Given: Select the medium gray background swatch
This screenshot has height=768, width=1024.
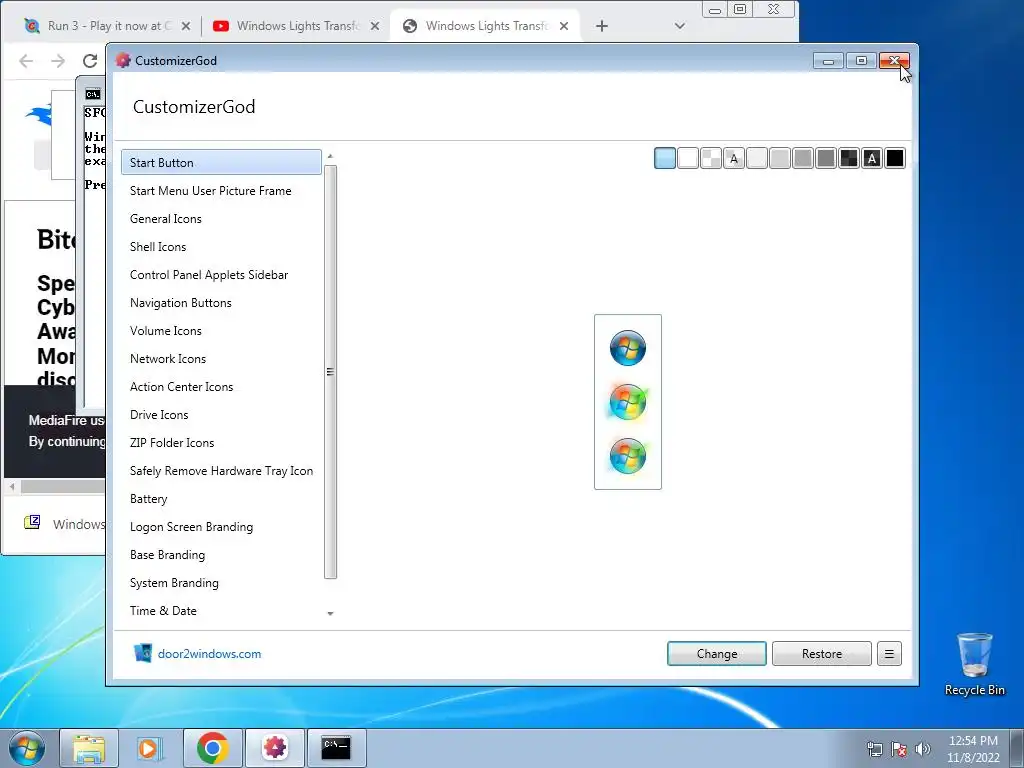Looking at the screenshot, I should tap(803, 158).
